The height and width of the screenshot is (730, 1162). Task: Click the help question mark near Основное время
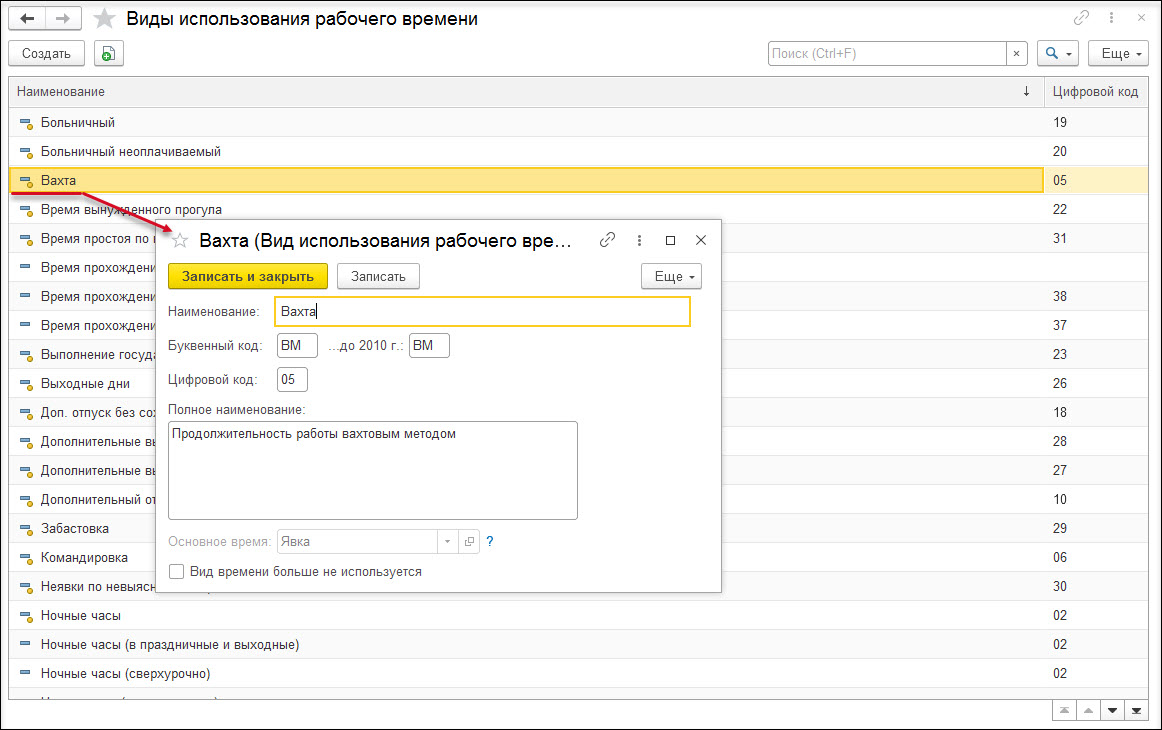[x=490, y=542]
